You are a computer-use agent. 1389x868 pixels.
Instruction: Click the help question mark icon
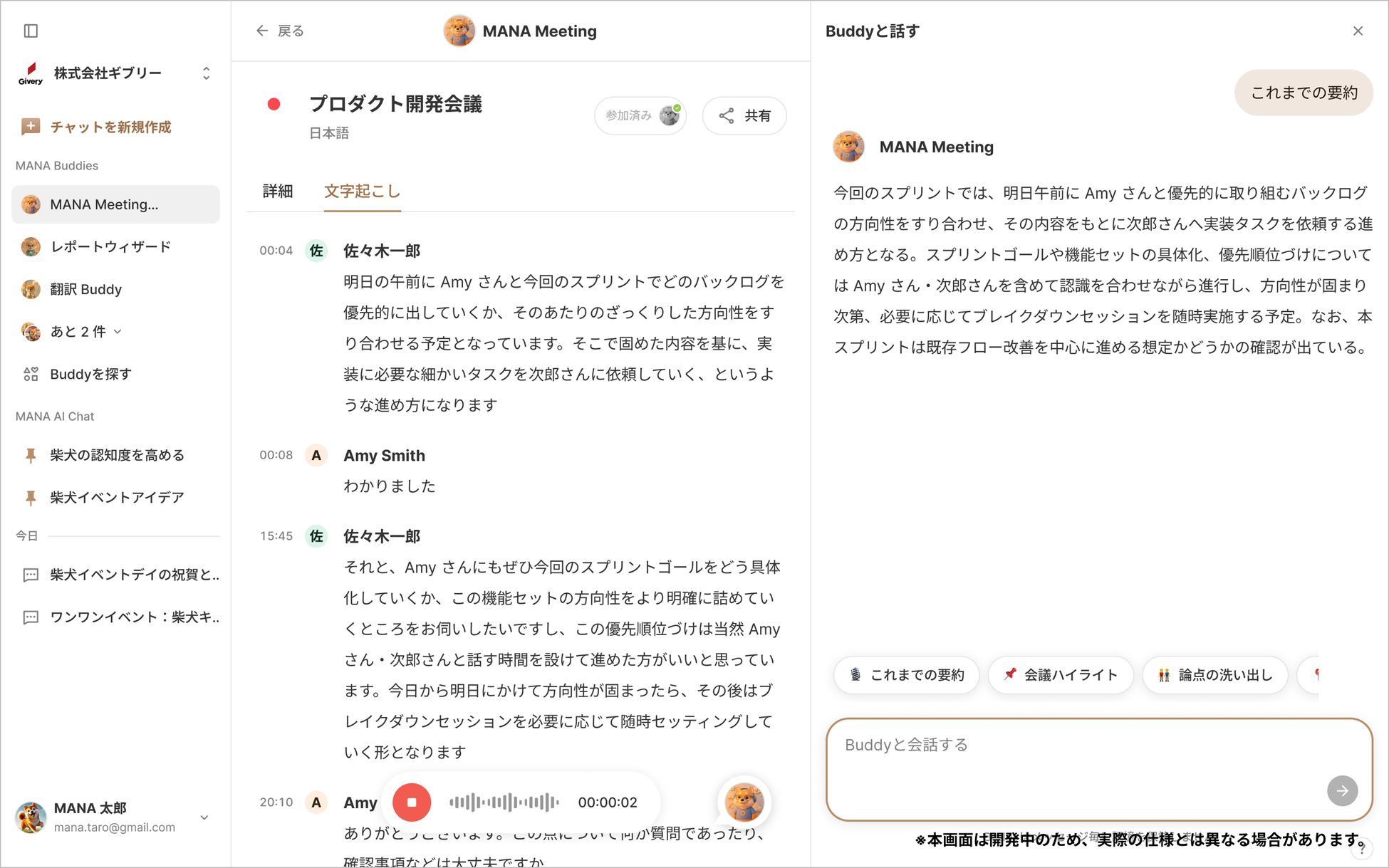pos(1361,849)
